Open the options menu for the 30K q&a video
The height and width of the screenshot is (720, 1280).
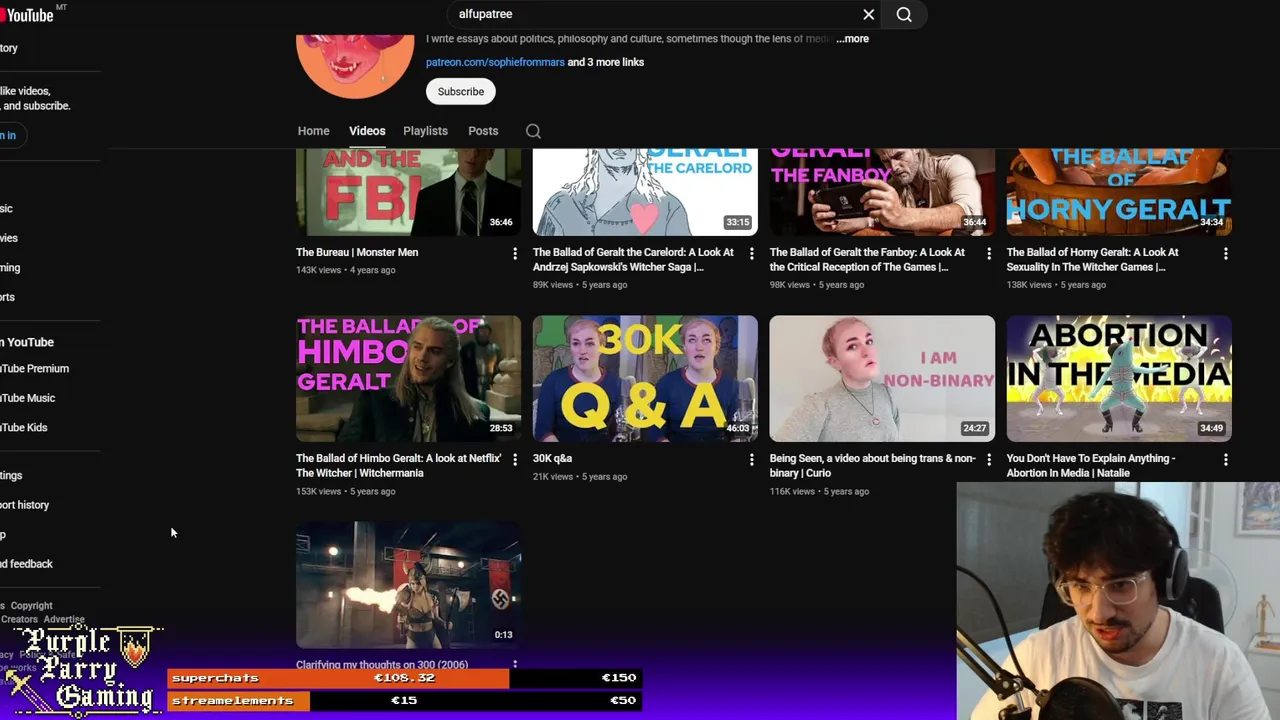click(x=752, y=460)
